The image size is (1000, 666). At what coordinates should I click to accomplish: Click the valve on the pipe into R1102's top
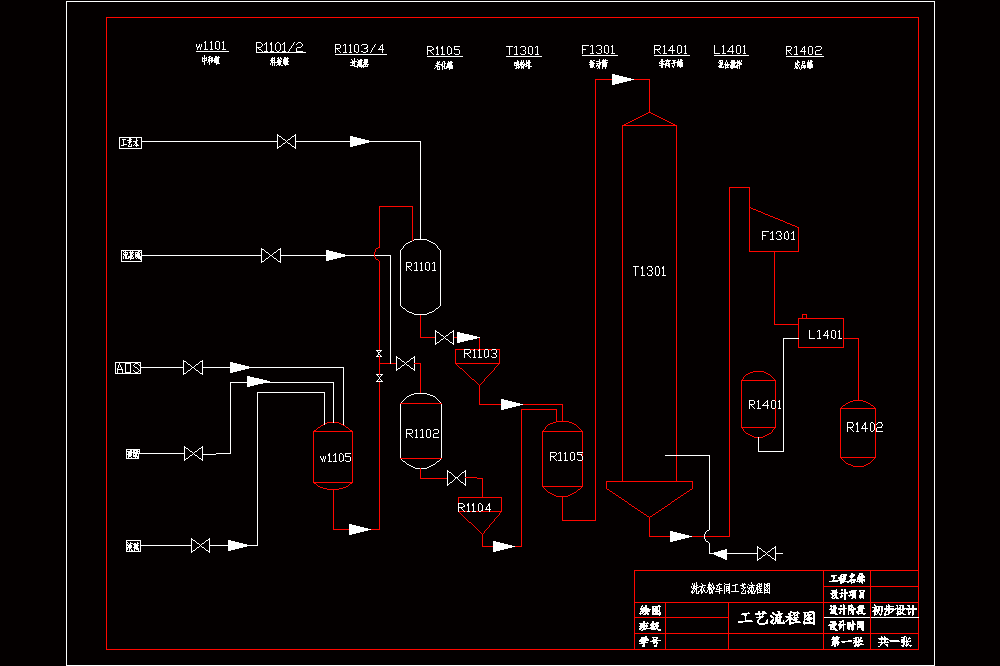406,364
